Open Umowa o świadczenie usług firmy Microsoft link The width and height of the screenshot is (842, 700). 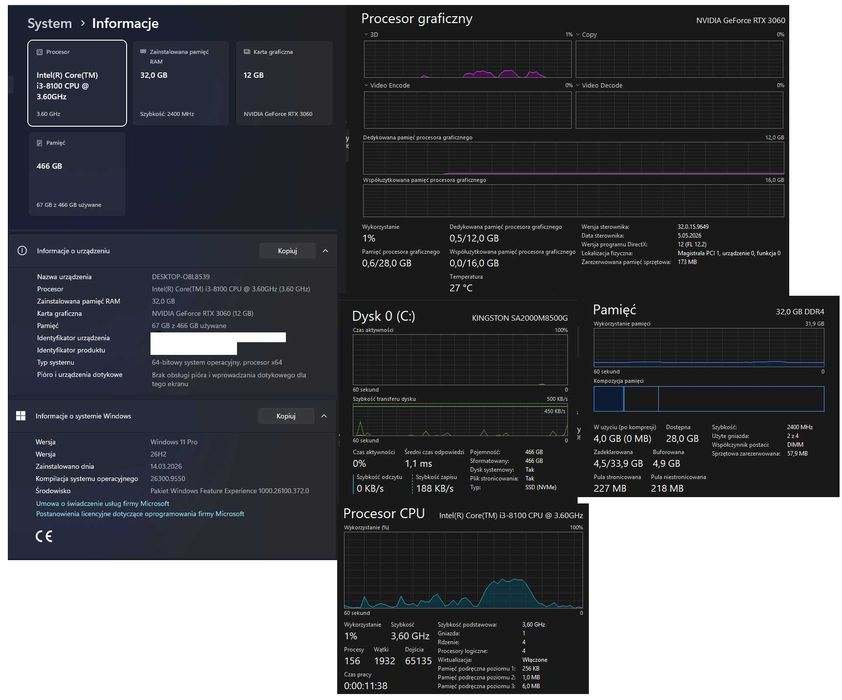coord(103,504)
